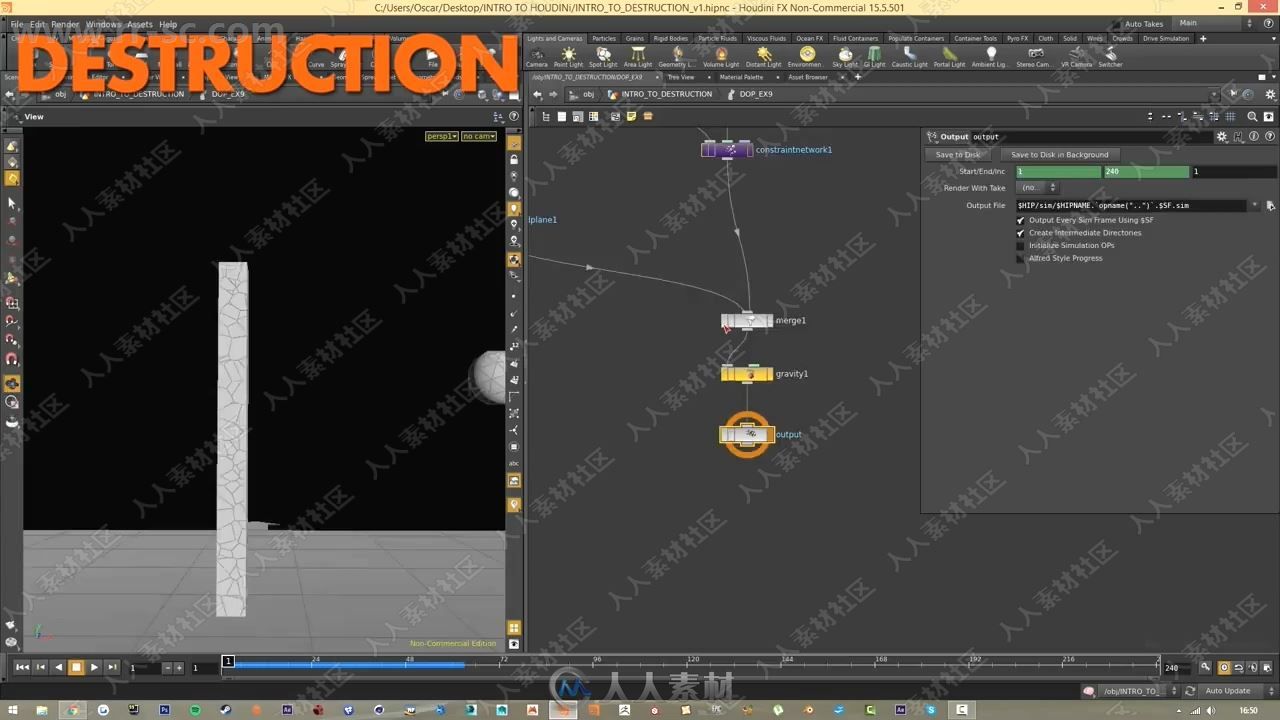This screenshot has width=1280, height=720.
Task: Click the Start frame field value 1
Action: [1059, 171]
